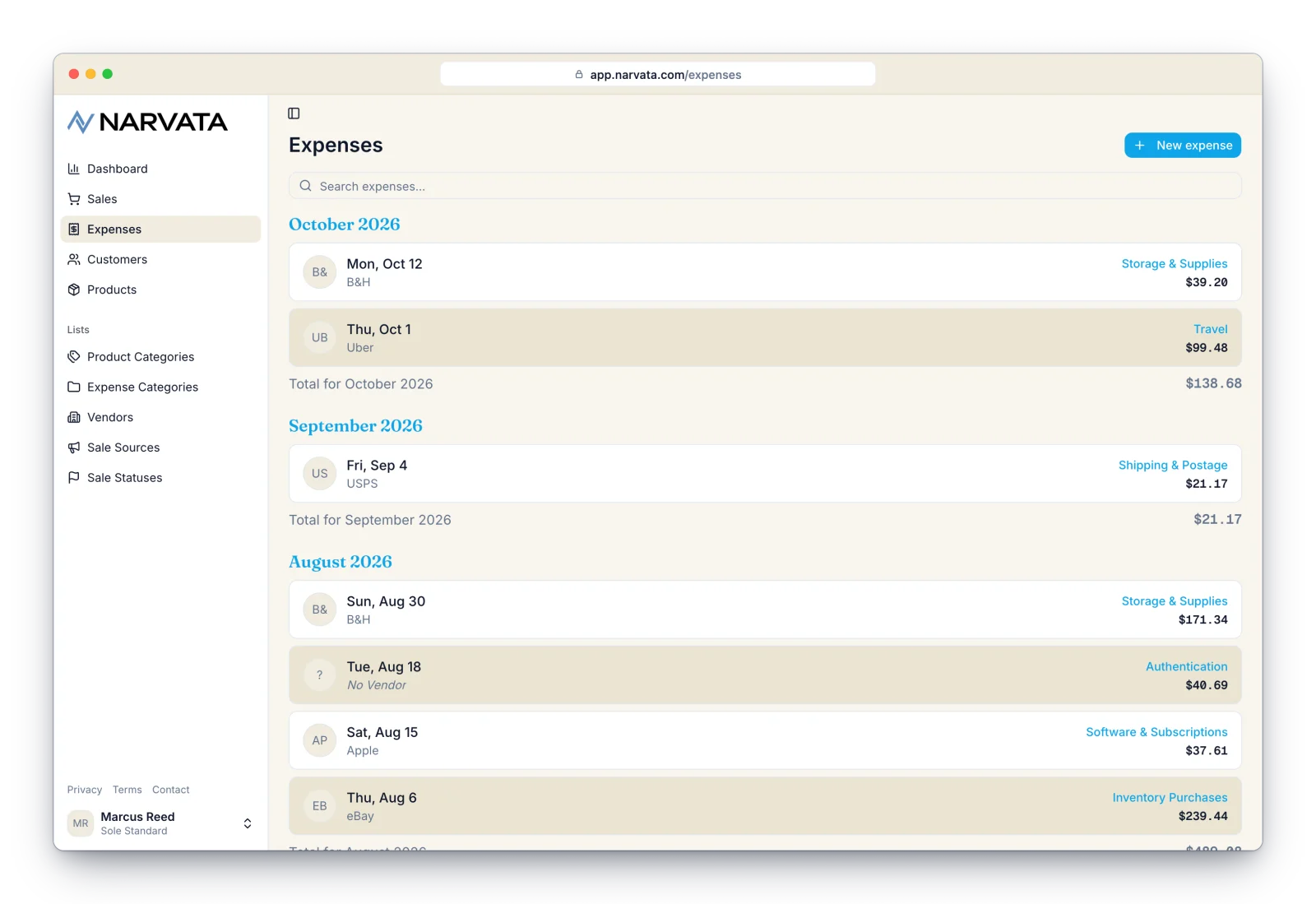
Task: Toggle the sidebar panel icon
Action: click(x=294, y=114)
